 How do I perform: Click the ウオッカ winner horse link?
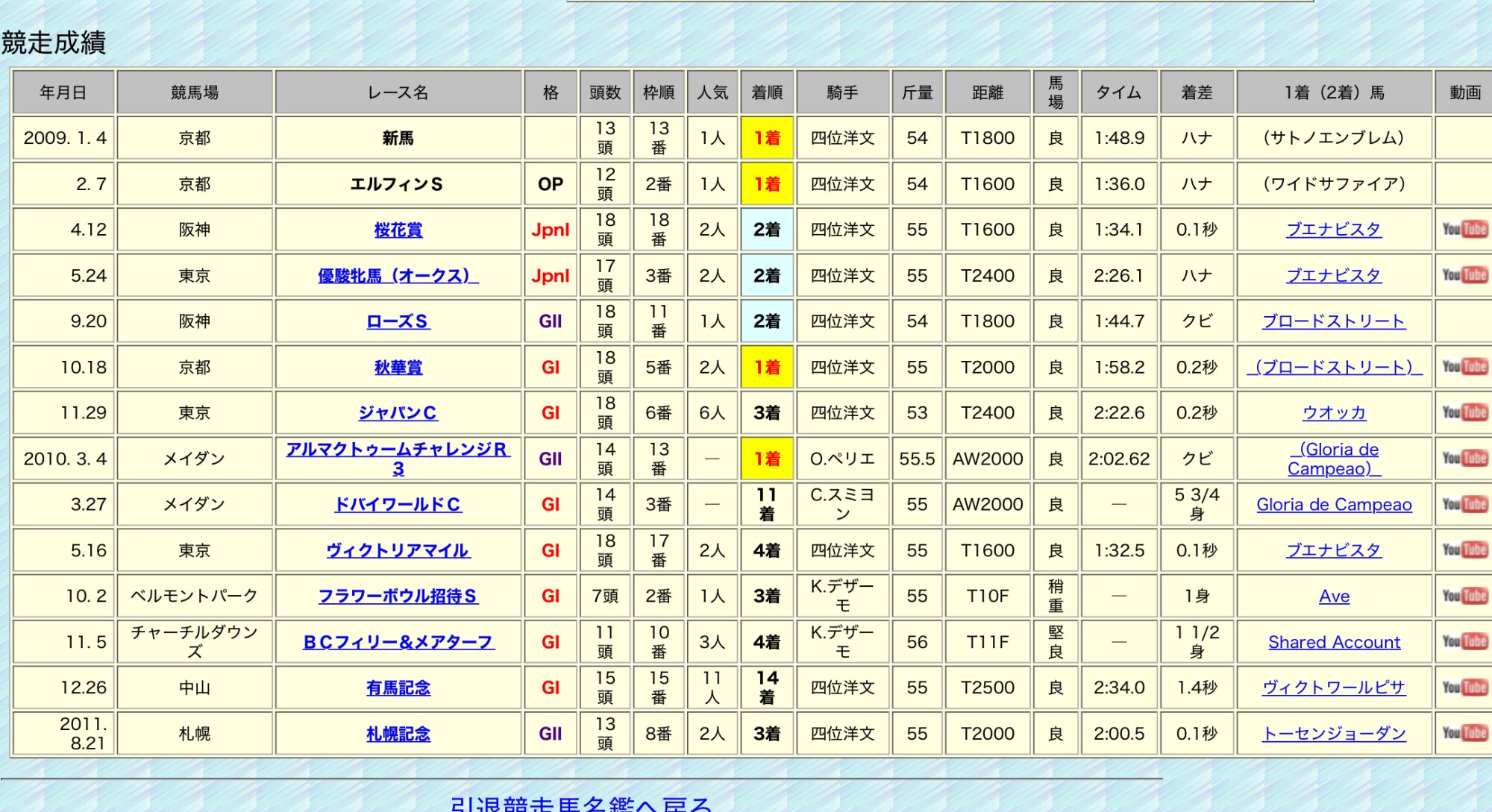[x=1334, y=412]
